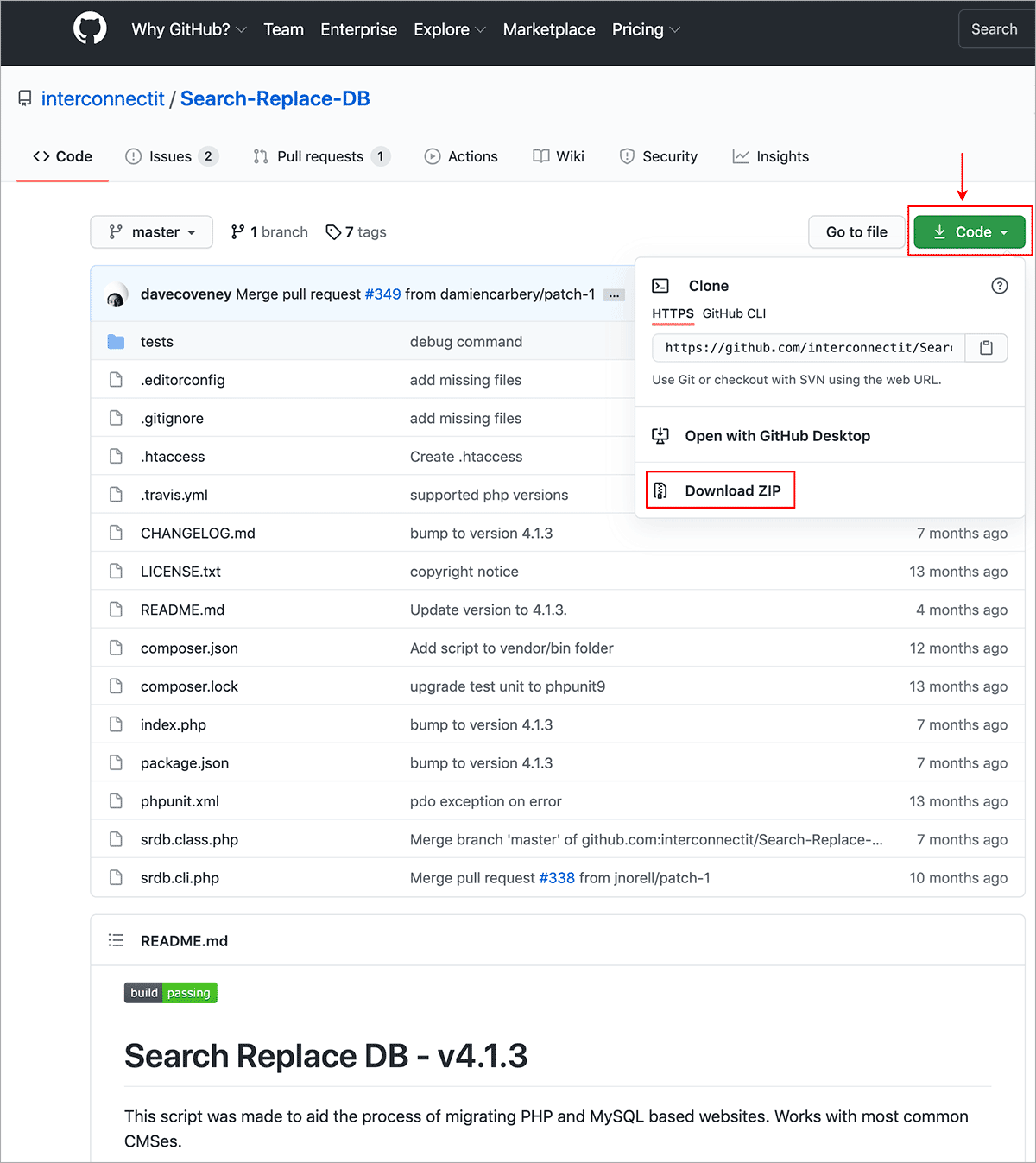Click the GitHub Octocat logo
Screen dimensions: 1036x1163
90,29
